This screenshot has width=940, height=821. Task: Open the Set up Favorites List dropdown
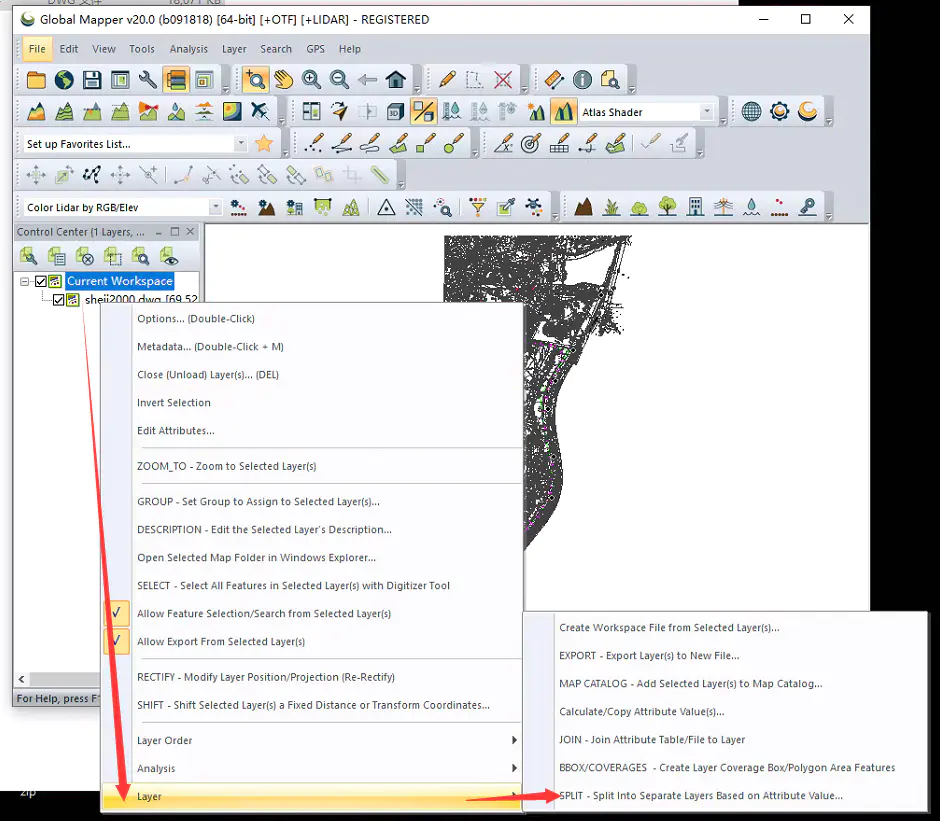click(x=240, y=144)
